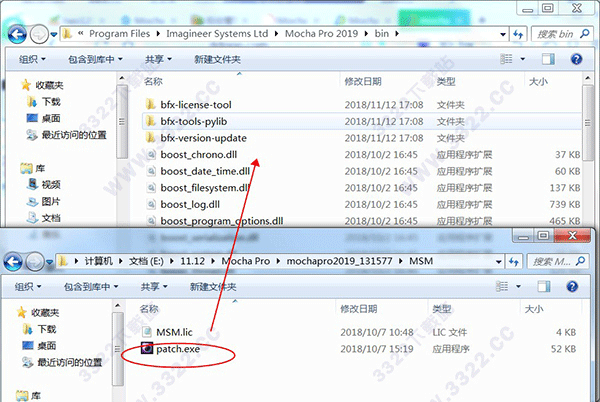Go forward in the MSM folder window

pyautogui.click(x=35, y=262)
